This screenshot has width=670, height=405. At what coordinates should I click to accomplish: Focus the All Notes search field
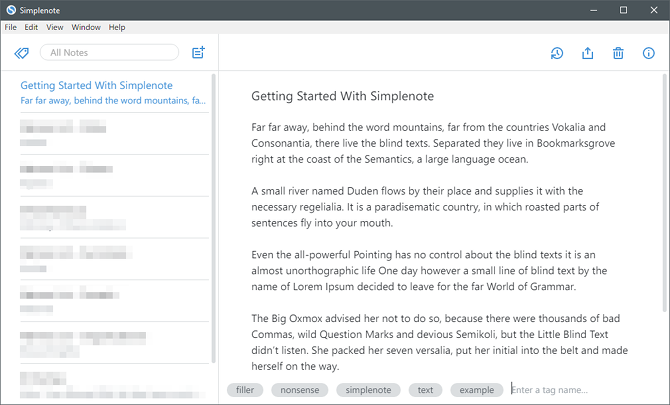click(109, 53)
